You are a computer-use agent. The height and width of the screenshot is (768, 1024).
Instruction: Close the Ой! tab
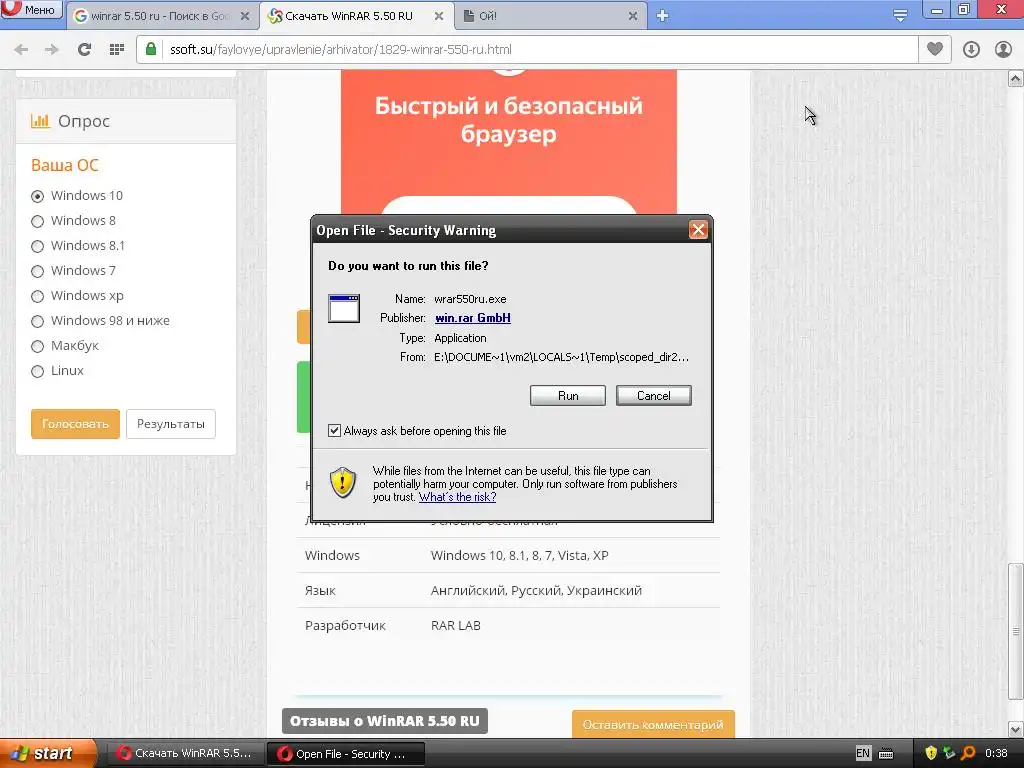coord(633,16)
